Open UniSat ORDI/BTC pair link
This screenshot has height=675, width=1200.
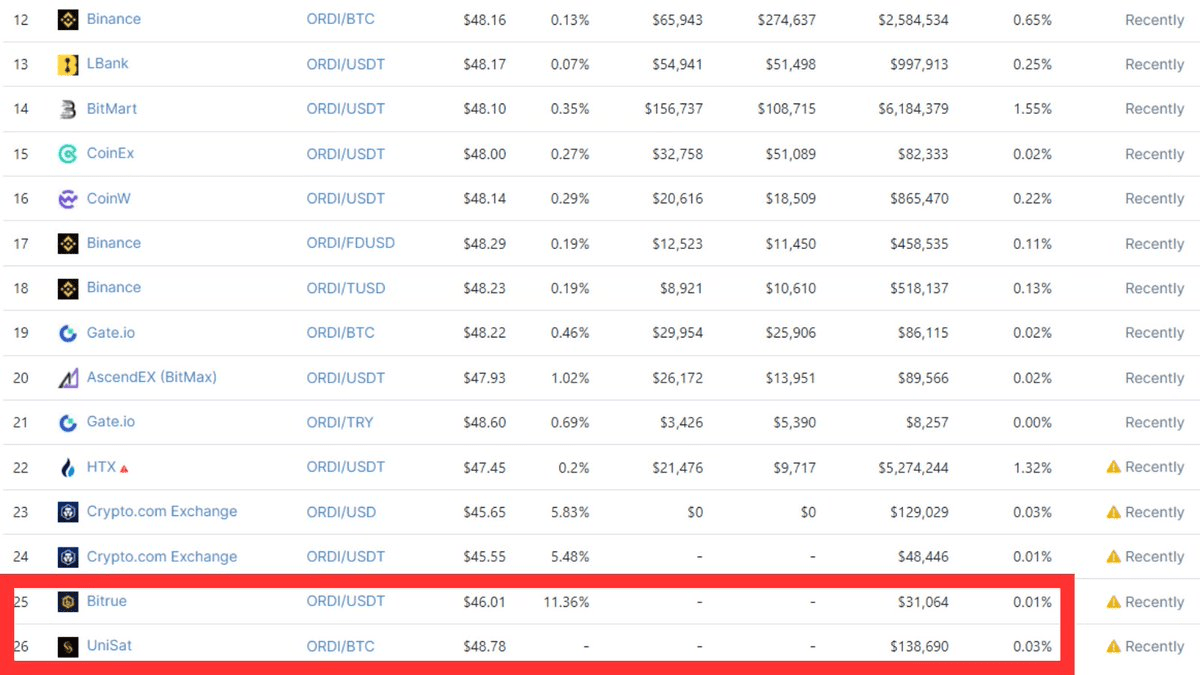[340, 646]
